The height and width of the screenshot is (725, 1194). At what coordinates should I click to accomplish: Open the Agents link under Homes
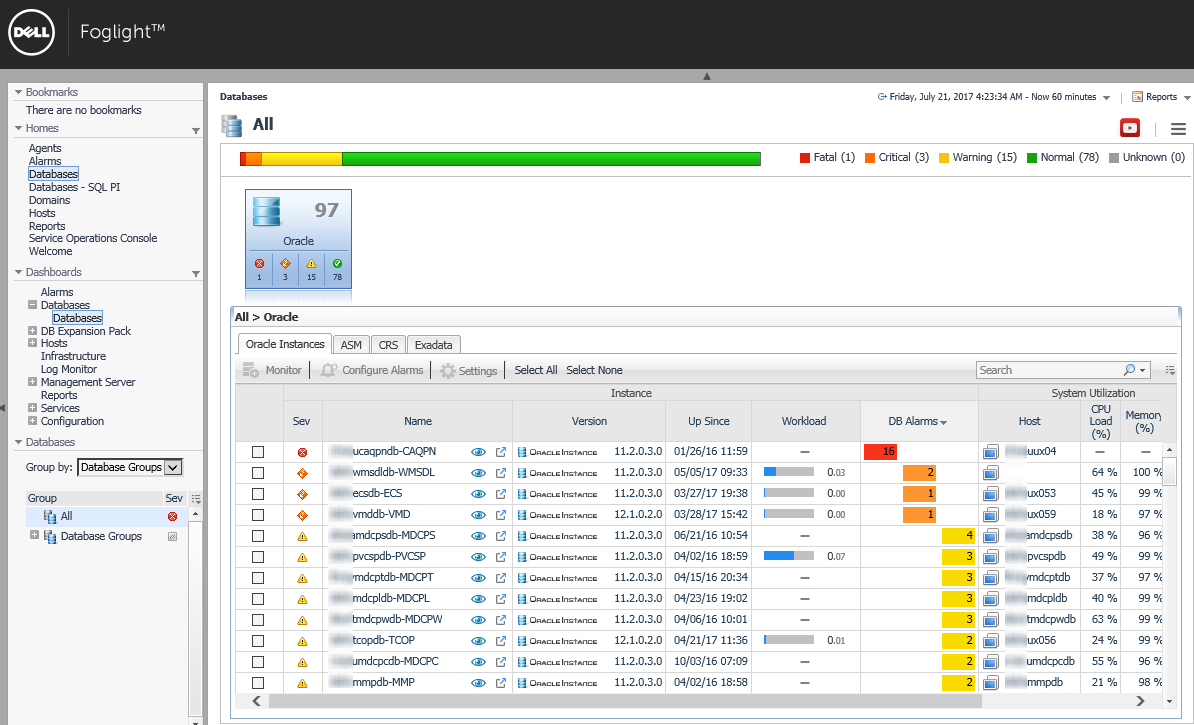click(x=45, y=149)
